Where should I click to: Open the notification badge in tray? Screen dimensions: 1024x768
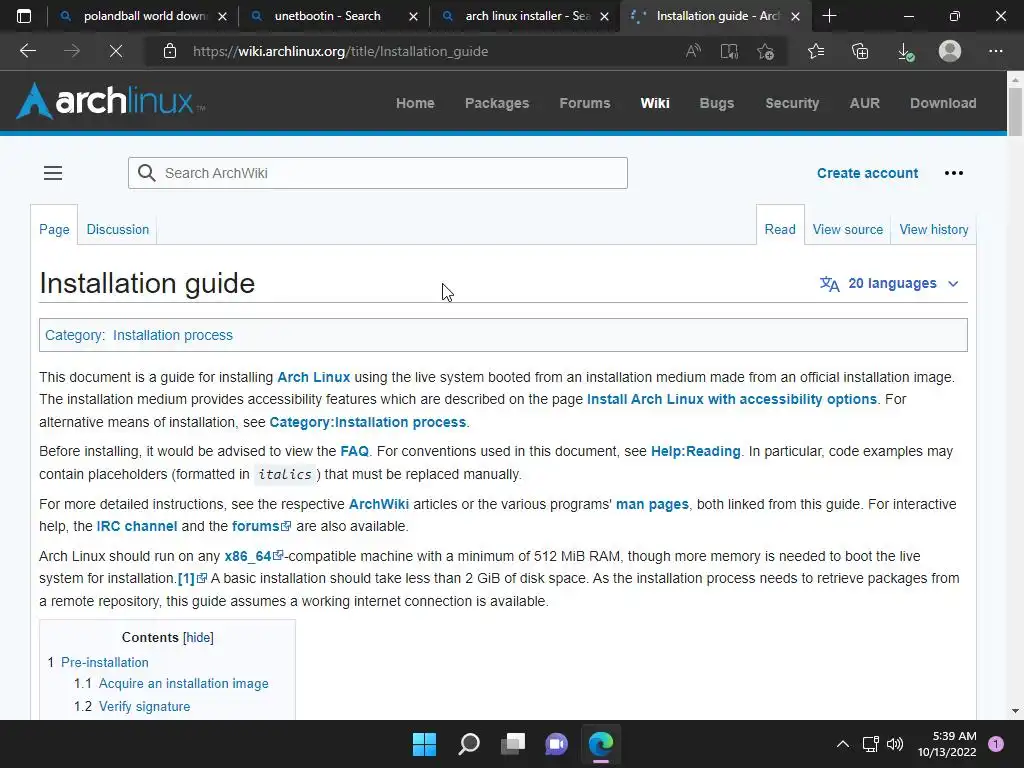point(995,744)
